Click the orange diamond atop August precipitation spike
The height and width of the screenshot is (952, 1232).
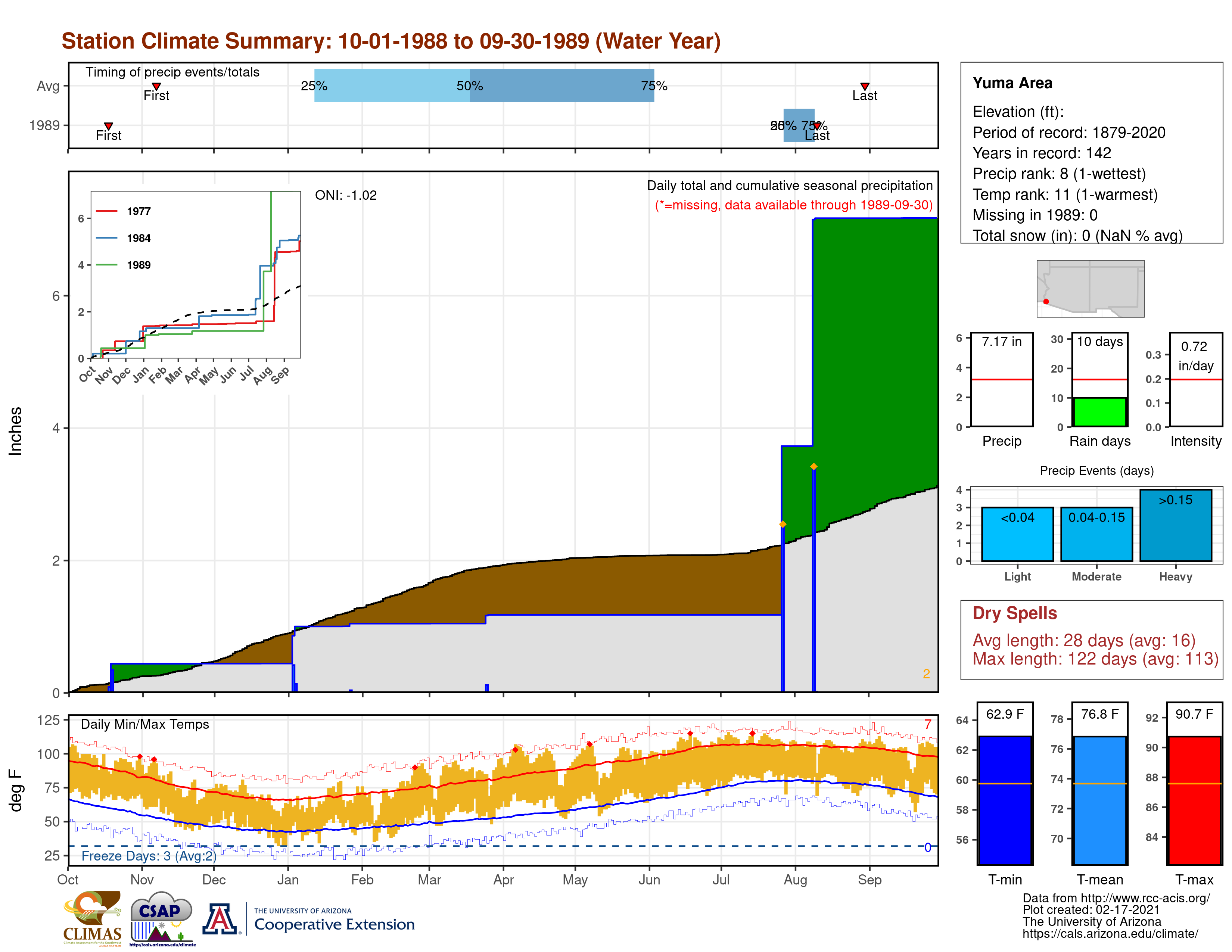813,466
